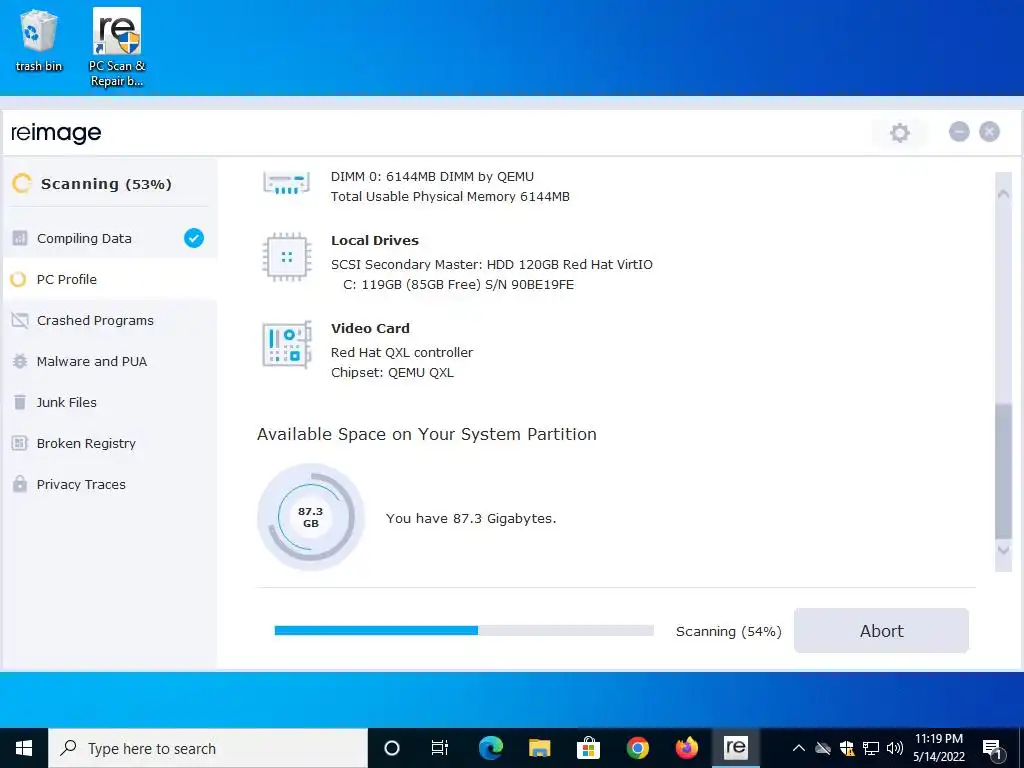Image resolution: width=1024 pixels, height=768 pixels.
Task: Open the trash bin desktop icon
Action: click(39, 40)
